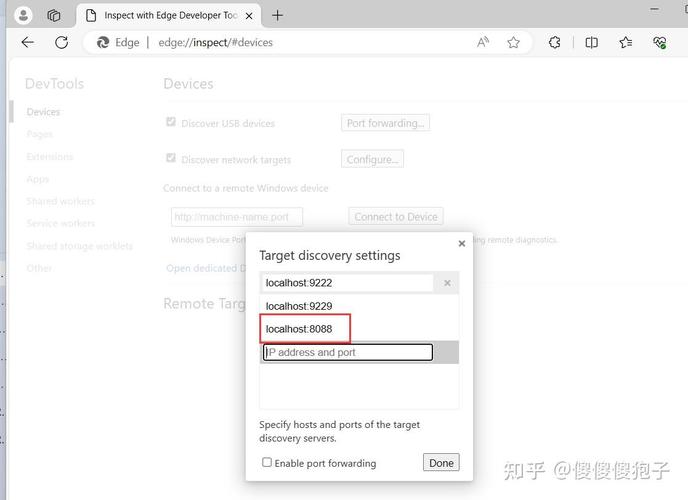688x500 pixels.
Task: Refresh the current page
Action: point(61,42)
